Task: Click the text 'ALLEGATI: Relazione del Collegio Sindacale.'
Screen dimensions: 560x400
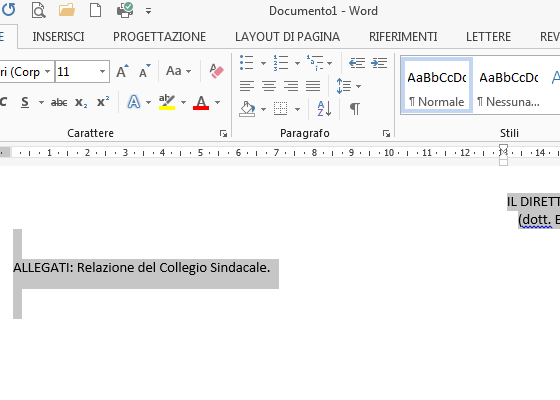Action: pos(142,268)
